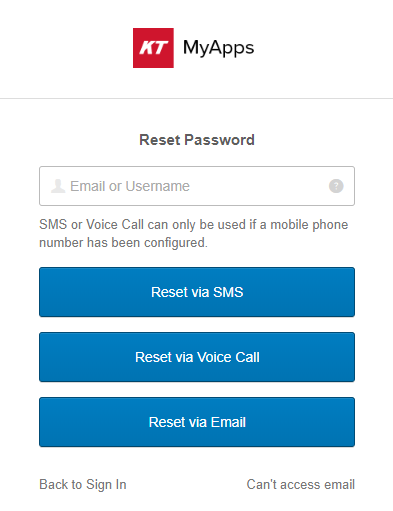Show username help tooltip via gray icon
This screenshot has width=393, height=511.
tap(336, 186)
